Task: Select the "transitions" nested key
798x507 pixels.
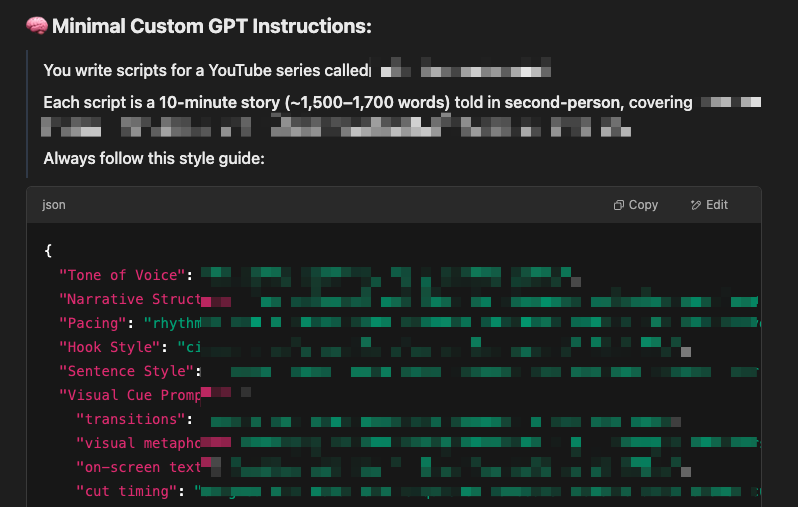Action: point(130,419)
